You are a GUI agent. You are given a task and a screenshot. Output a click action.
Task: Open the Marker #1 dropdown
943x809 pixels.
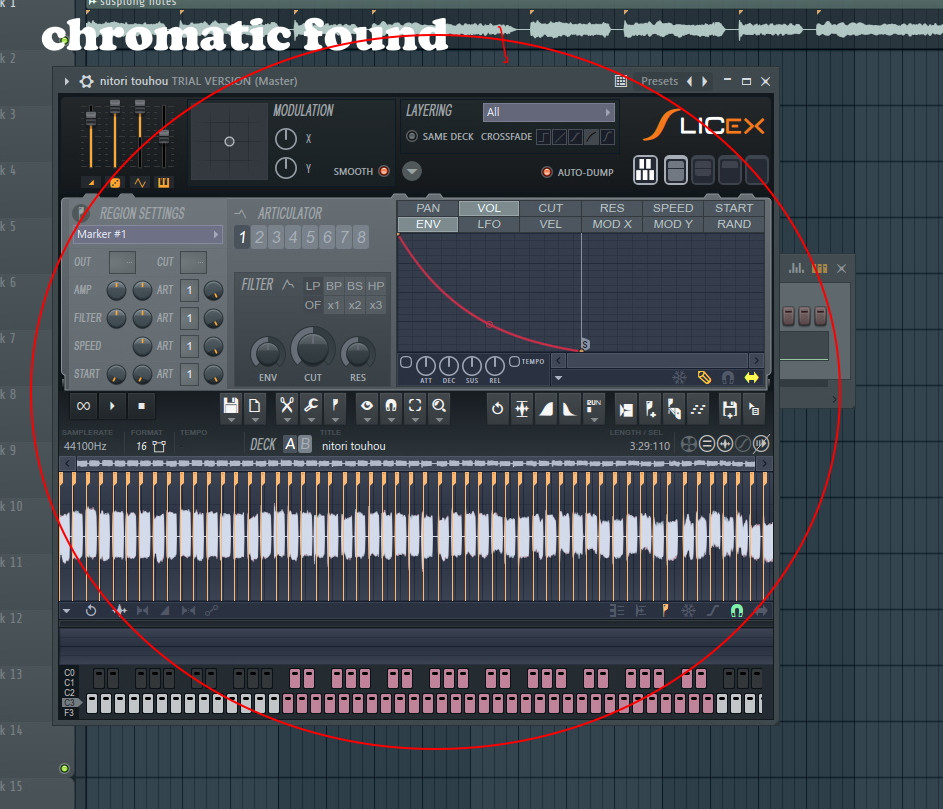(145, 233)
